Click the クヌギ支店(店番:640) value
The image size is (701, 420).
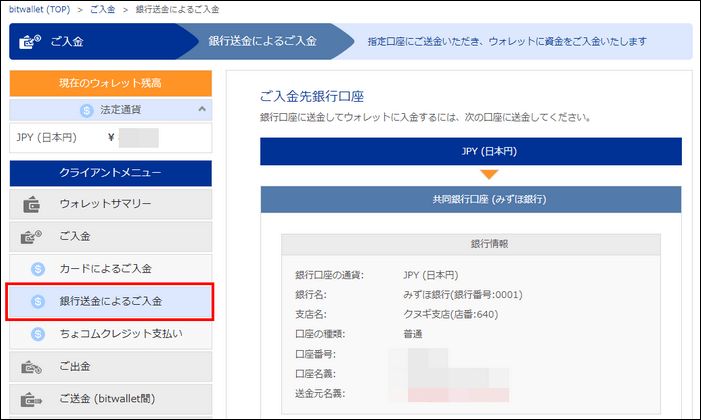point(451,314)
